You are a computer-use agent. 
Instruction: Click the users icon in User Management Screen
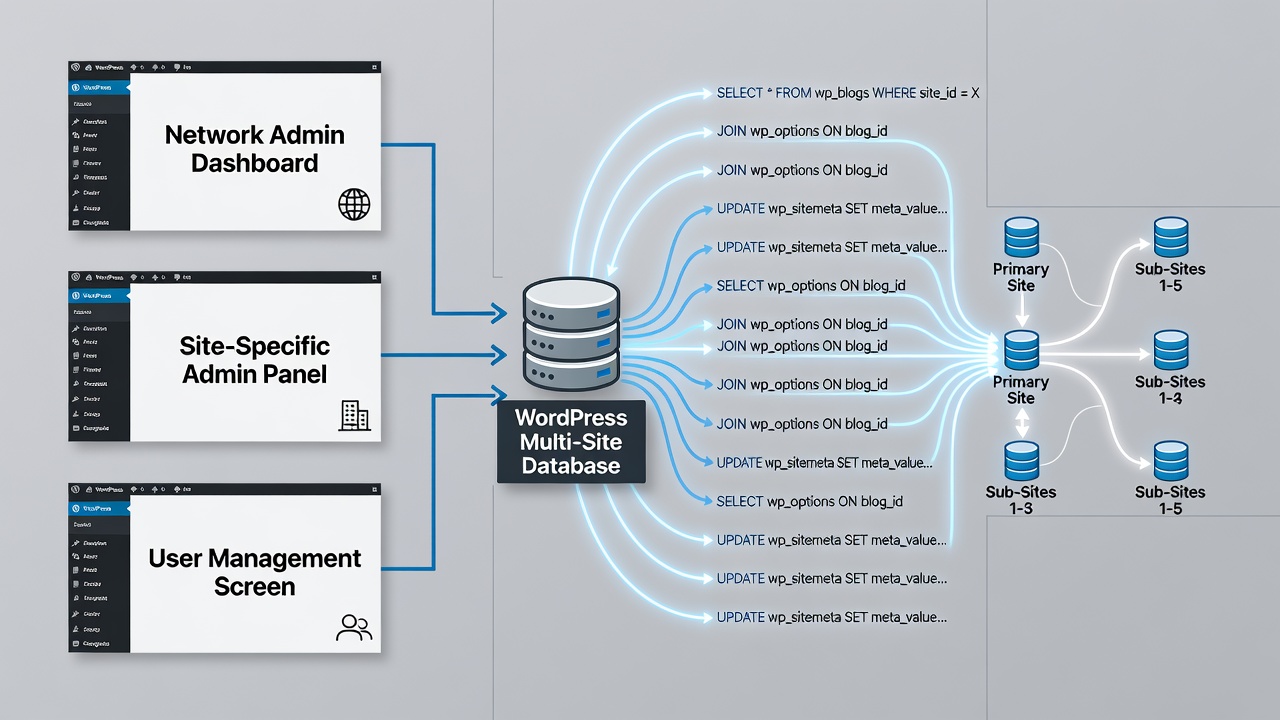(354, 627)
